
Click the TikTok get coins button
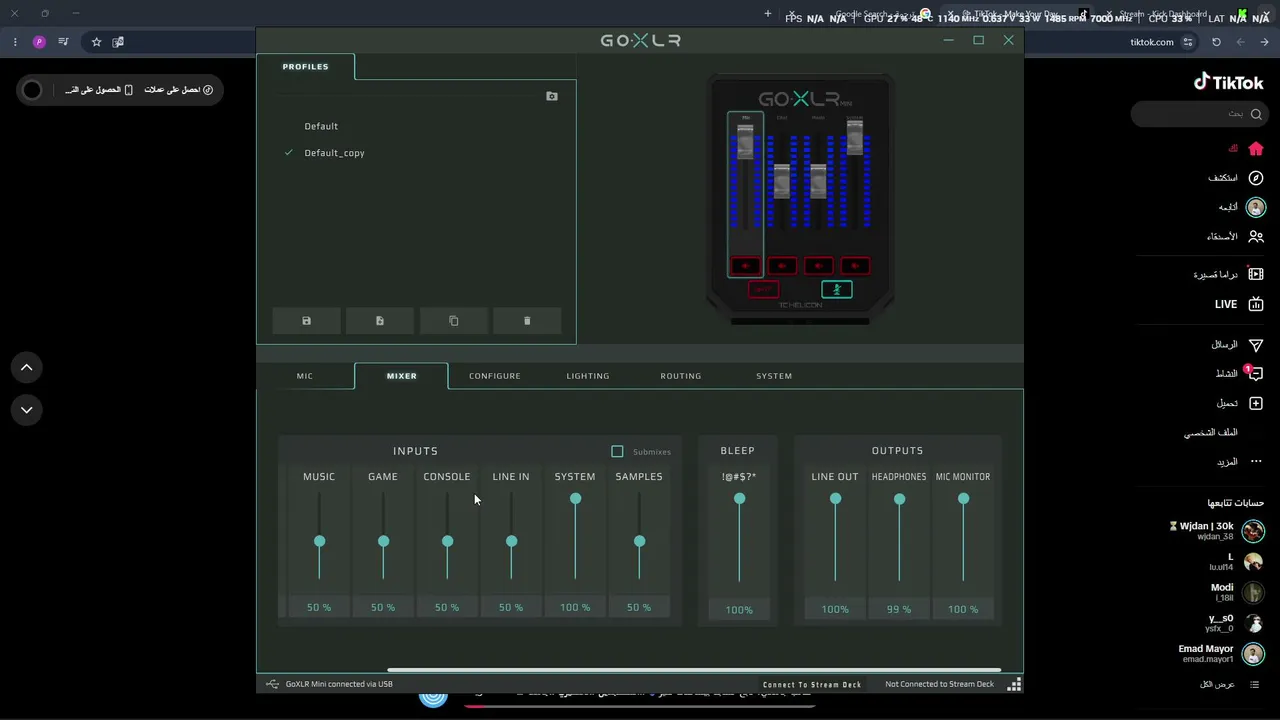(x=179, y=90)
